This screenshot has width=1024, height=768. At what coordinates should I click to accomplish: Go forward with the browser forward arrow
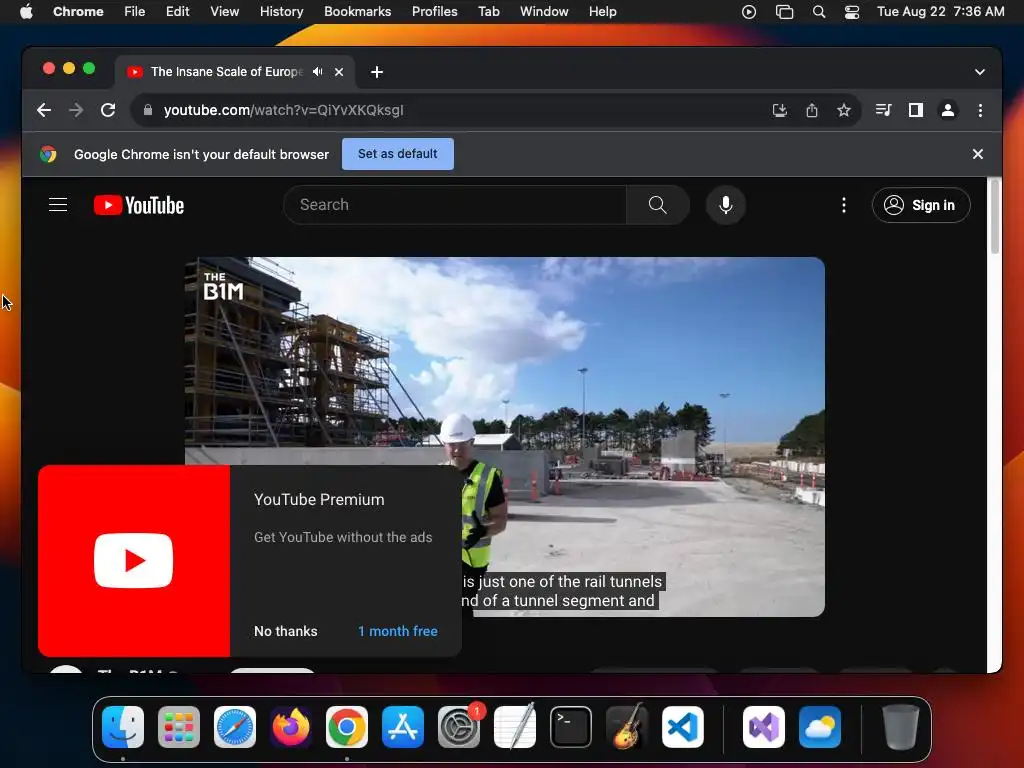[76, 110]
